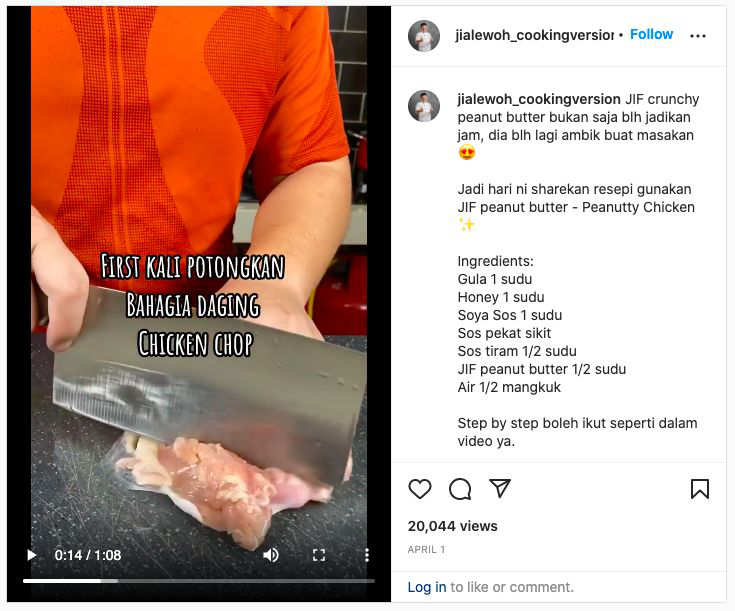The image size is (735, 611).
Task: Save the post with the bookmark icon
Action: click(x=700, y=489)
